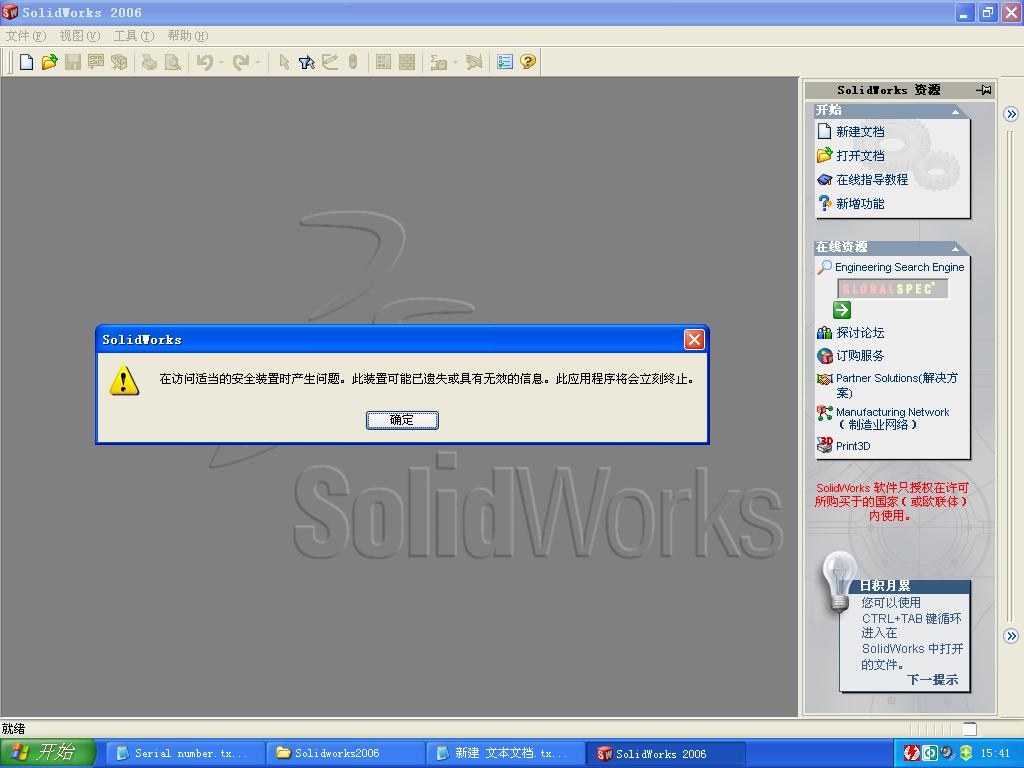Switch to Solidworks2006 folder taskbar item
This screenshot has height=768, width=1024.
click(x=345, y=754)
